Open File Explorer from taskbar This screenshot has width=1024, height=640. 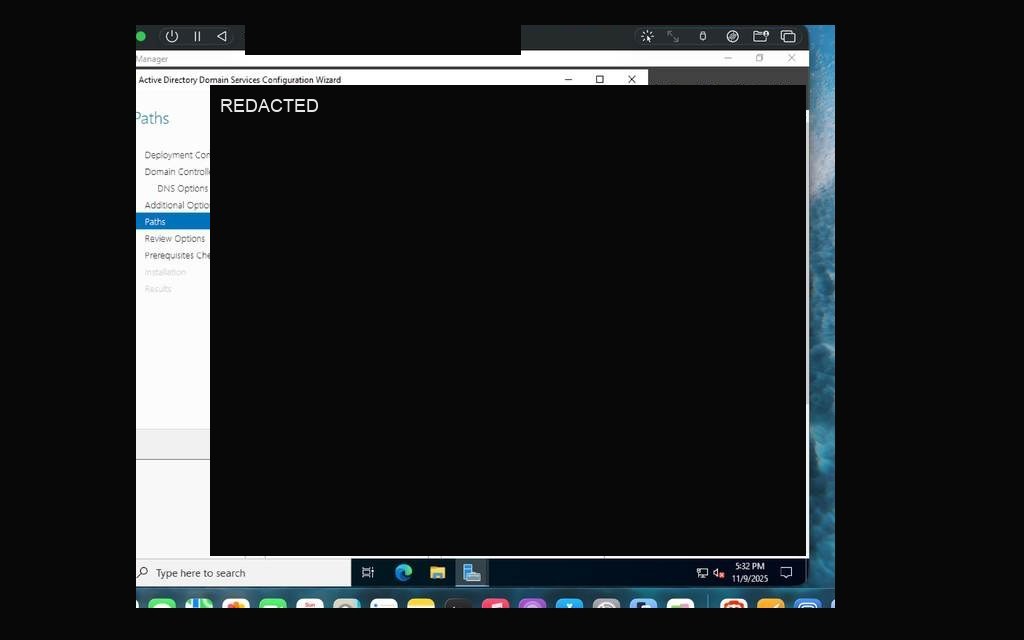pyautogui.click(x=438, y=573)
